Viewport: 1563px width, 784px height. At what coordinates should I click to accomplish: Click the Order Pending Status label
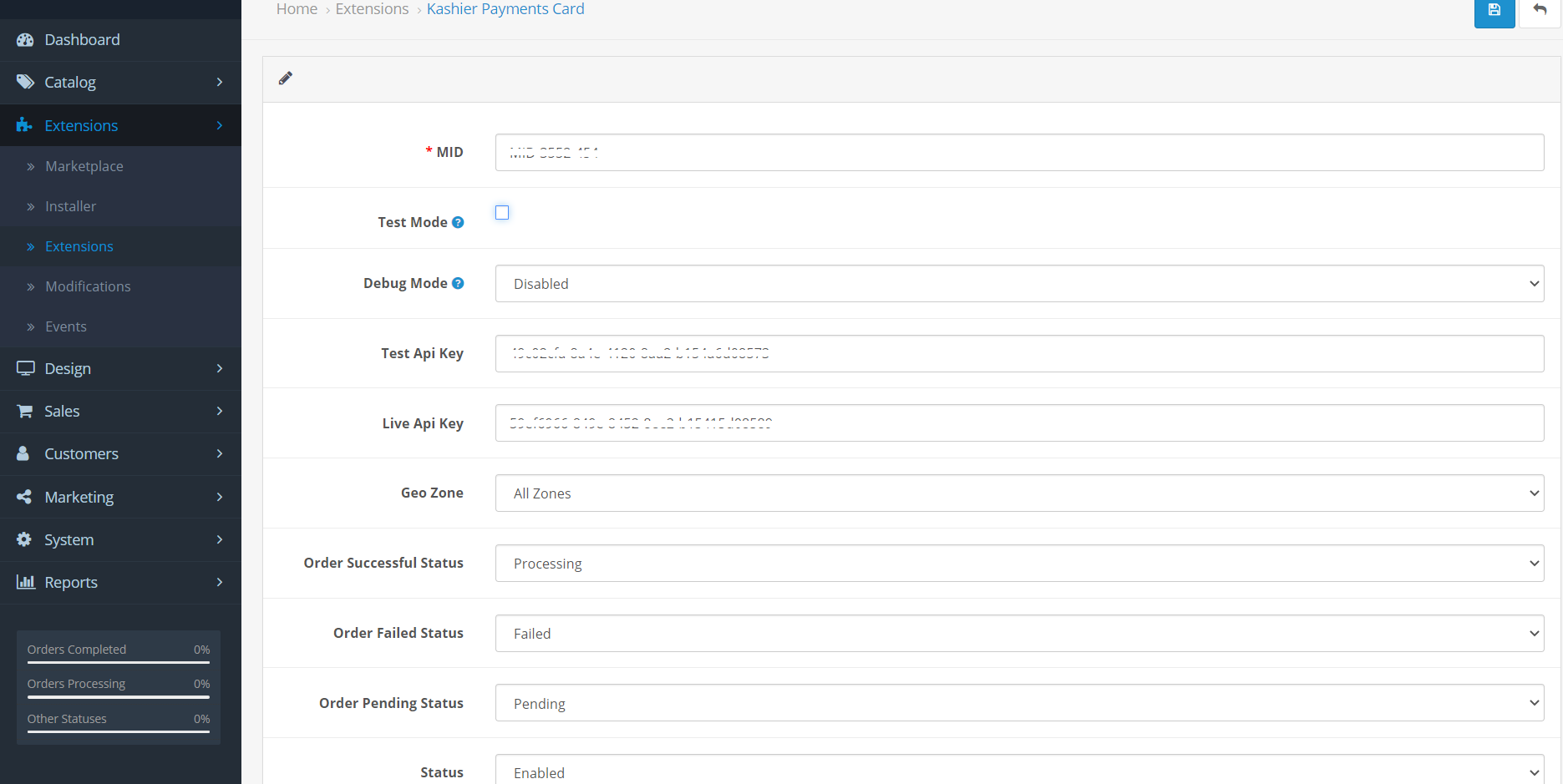[391, 703]
